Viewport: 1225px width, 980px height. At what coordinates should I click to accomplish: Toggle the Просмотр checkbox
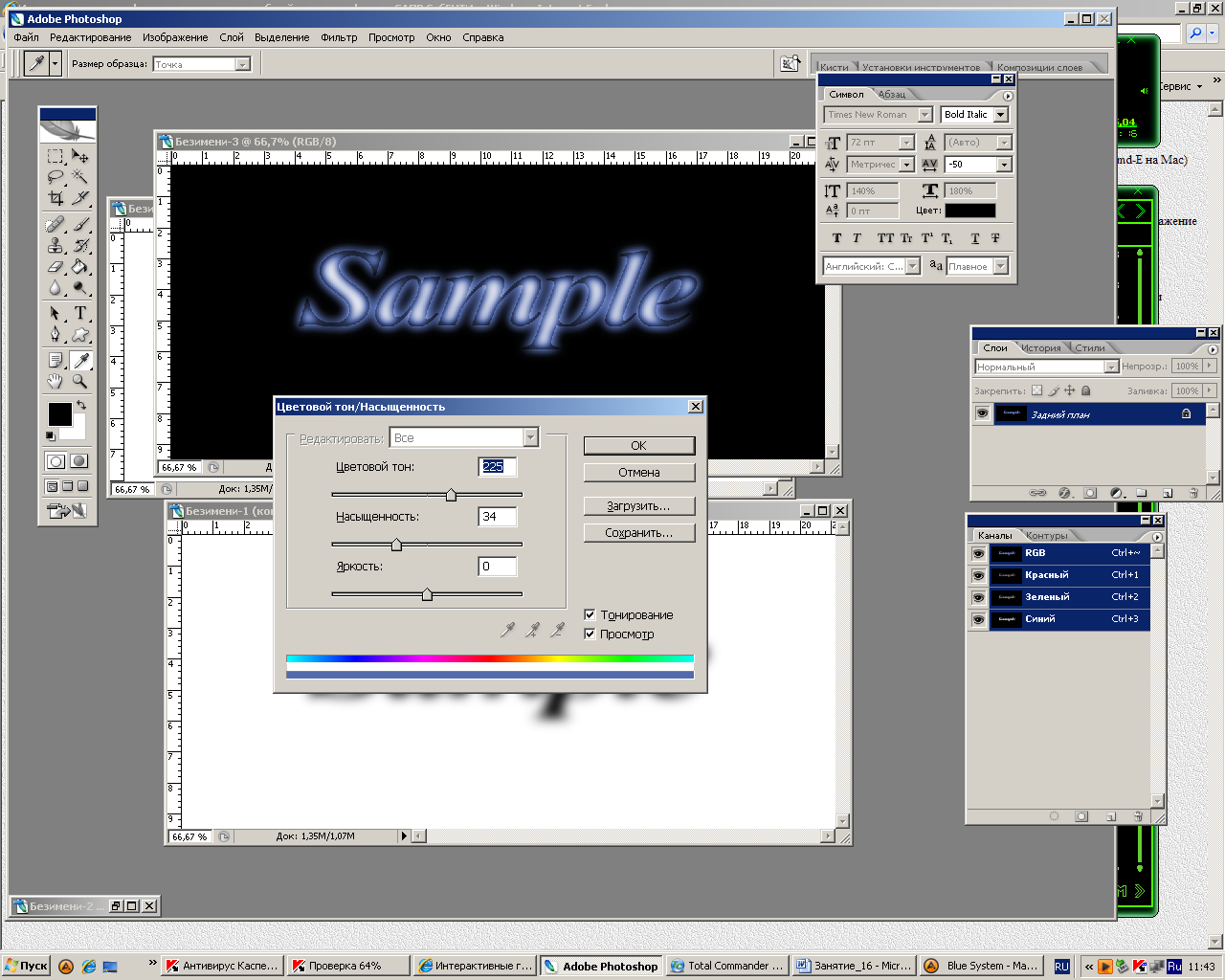pos(590,634)
